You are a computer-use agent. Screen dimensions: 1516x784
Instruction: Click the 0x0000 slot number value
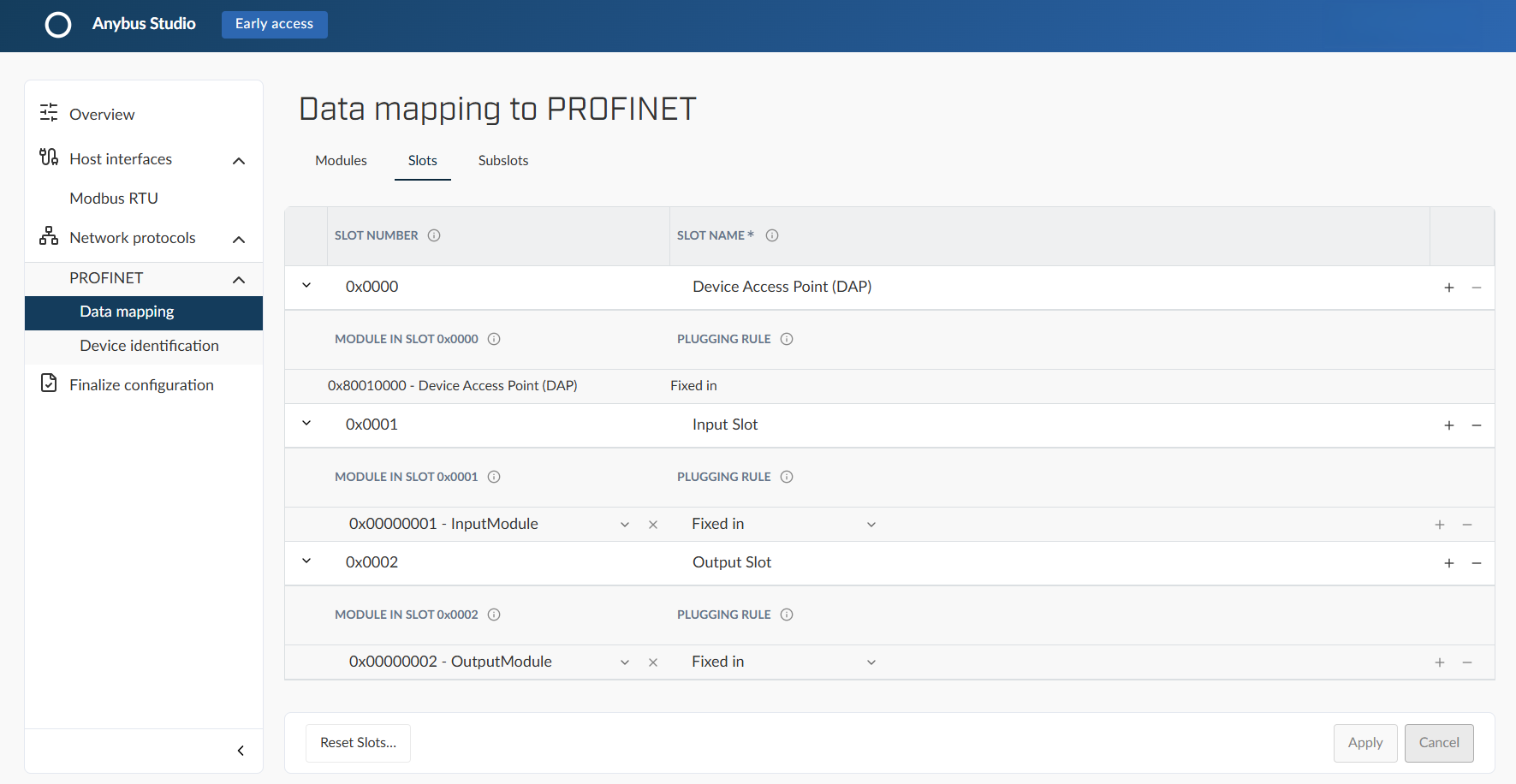(x=372, y=287)
